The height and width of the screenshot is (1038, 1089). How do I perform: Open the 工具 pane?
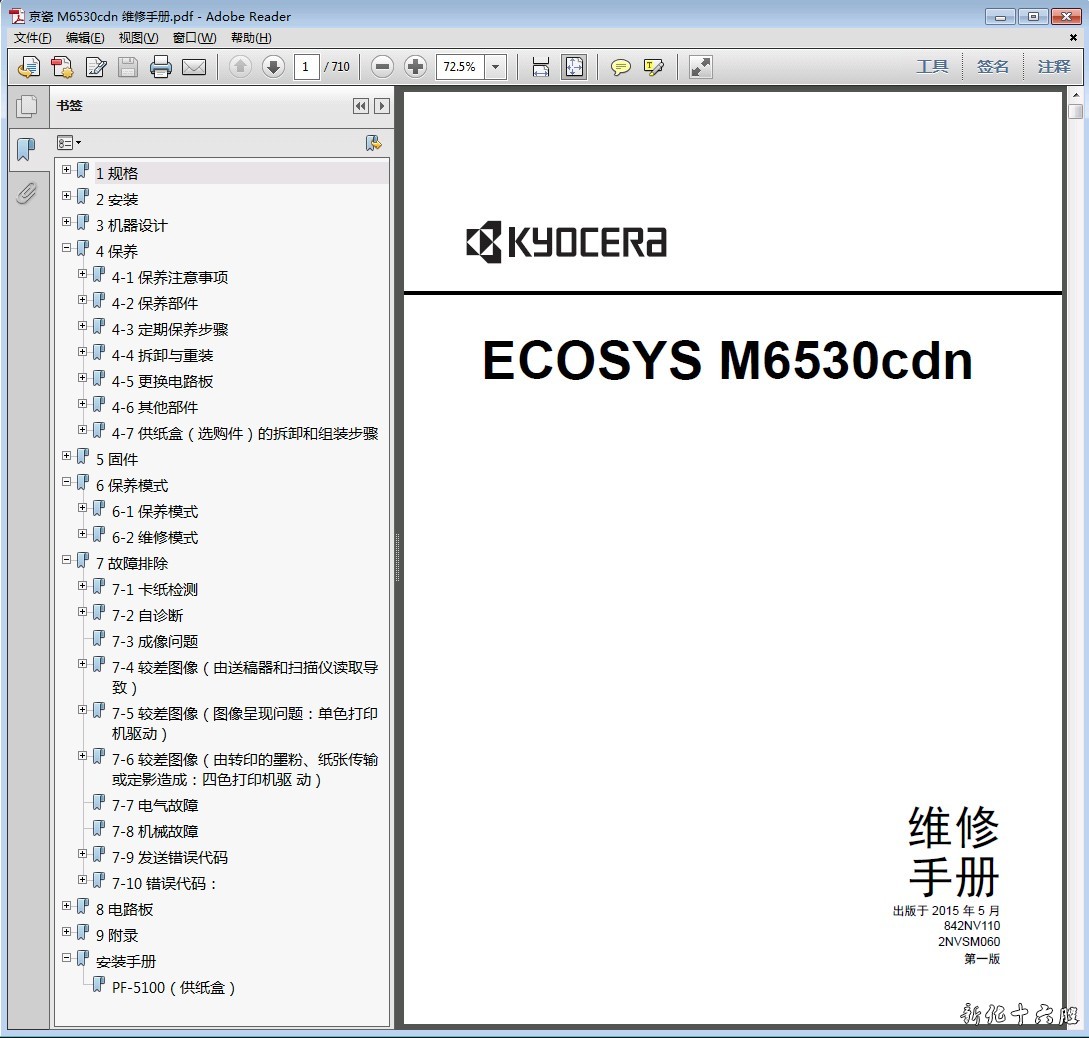coord(932,67)
